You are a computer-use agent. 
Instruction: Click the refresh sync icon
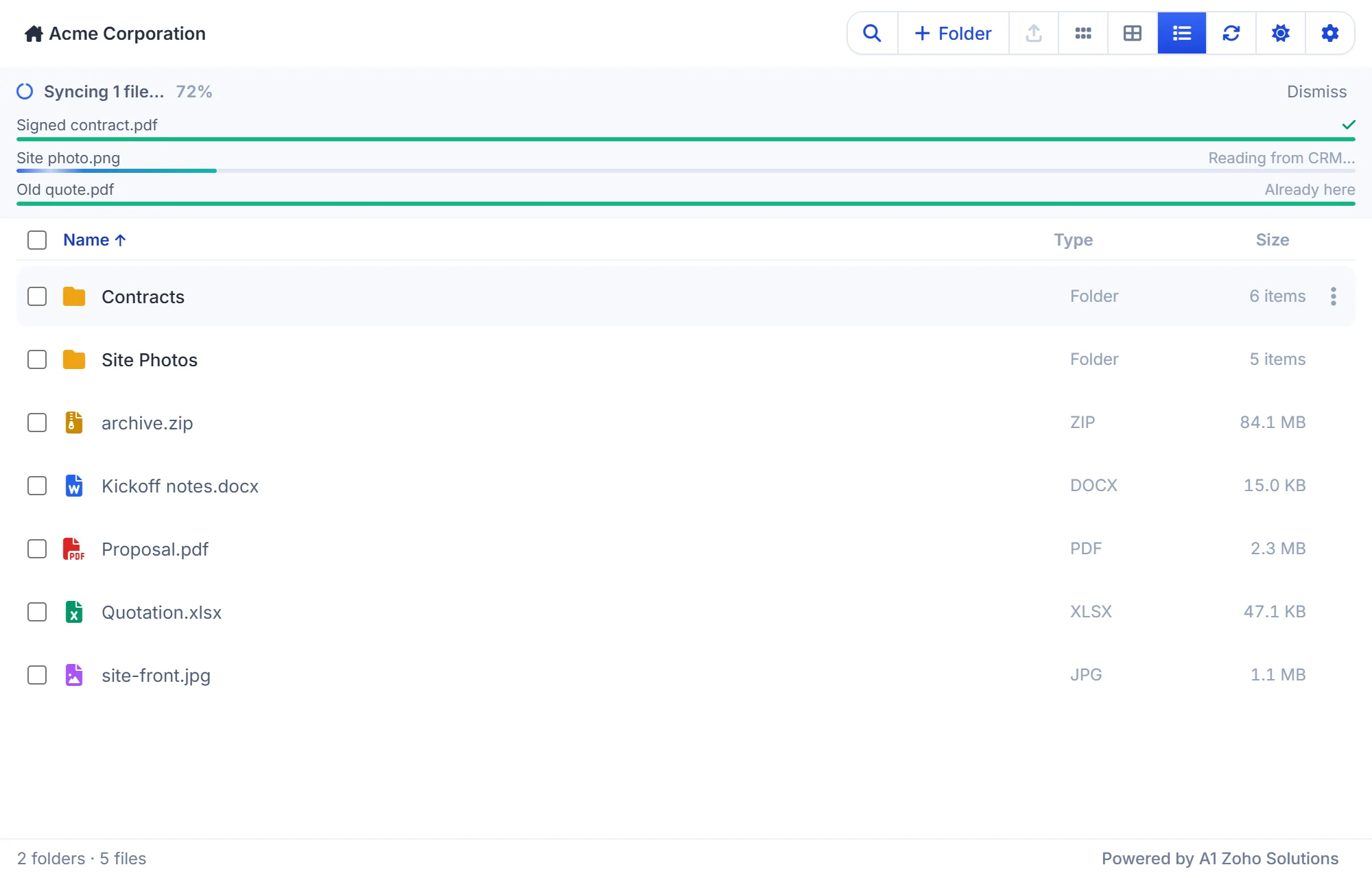[1231, 33]
